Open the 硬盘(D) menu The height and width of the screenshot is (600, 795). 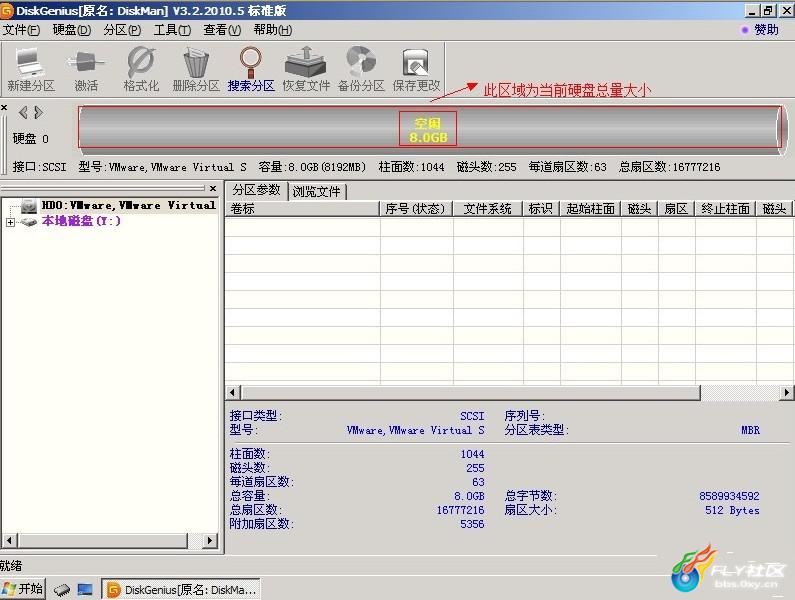click(71, 30)
